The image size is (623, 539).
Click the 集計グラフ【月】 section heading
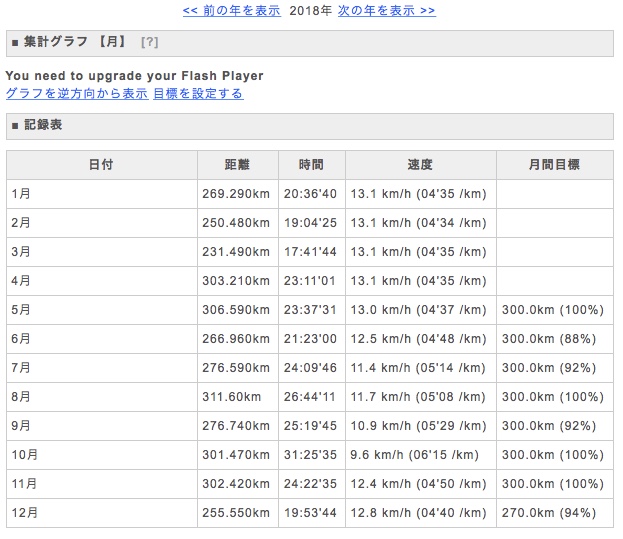(x=75, y=42)
